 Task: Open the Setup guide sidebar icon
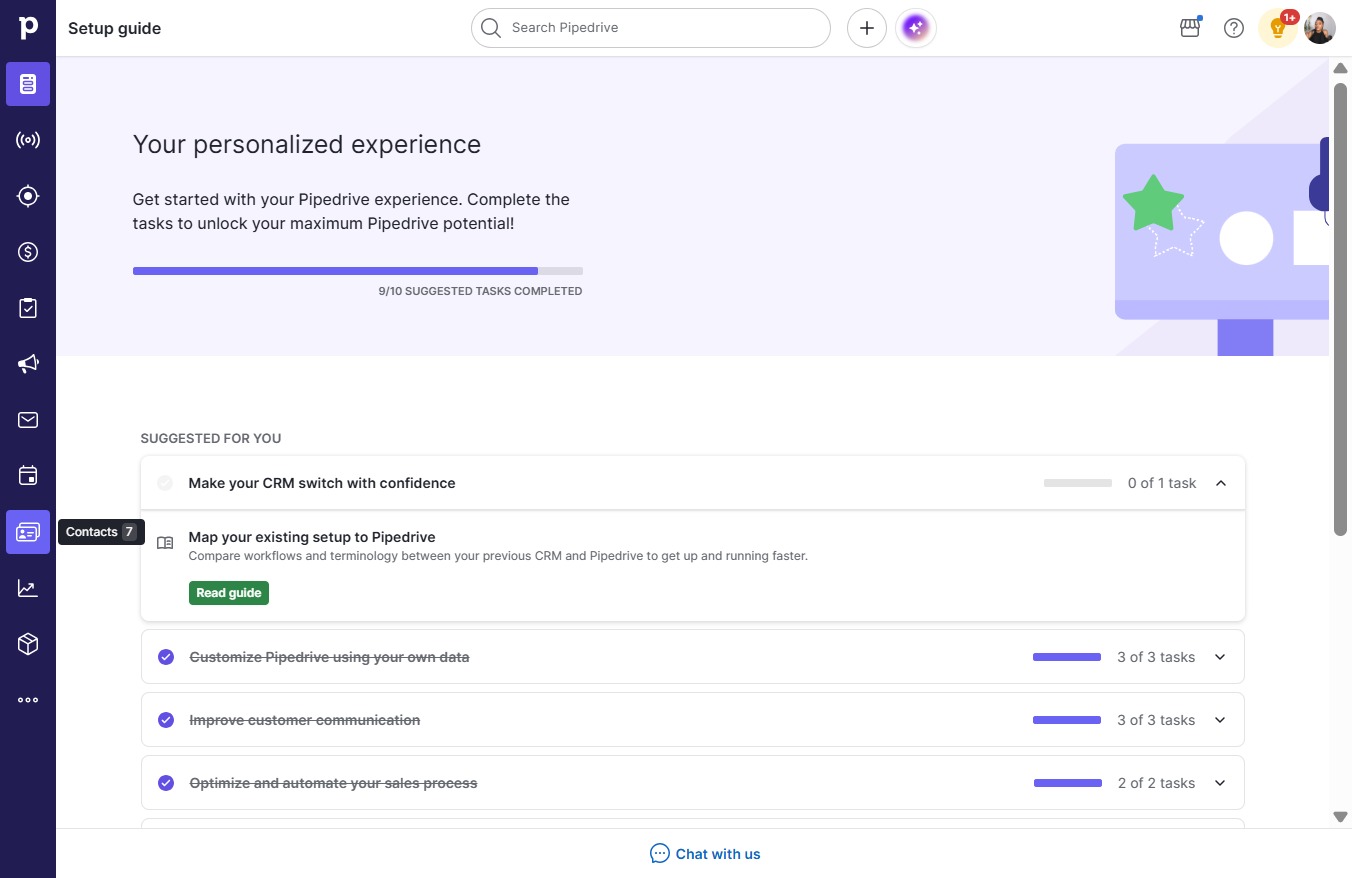tap(28, 84)
